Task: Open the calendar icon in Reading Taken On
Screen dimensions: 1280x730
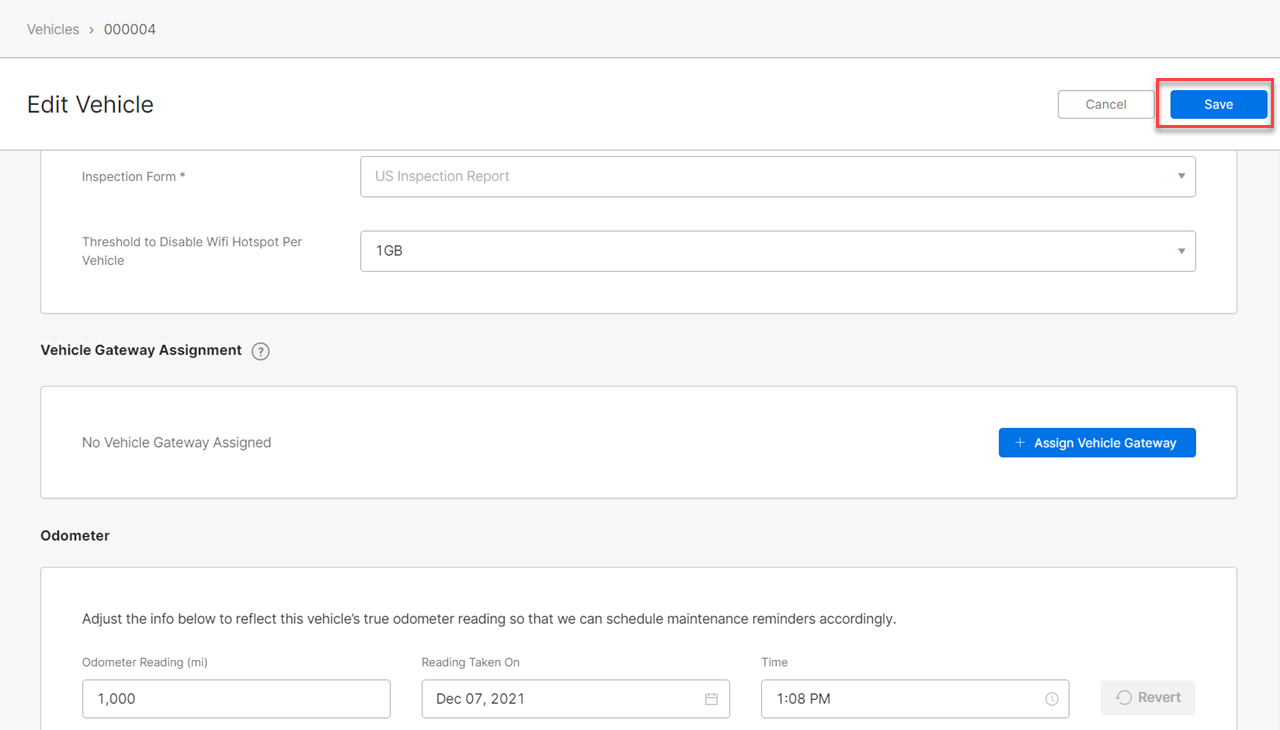Action: point(711,699)
